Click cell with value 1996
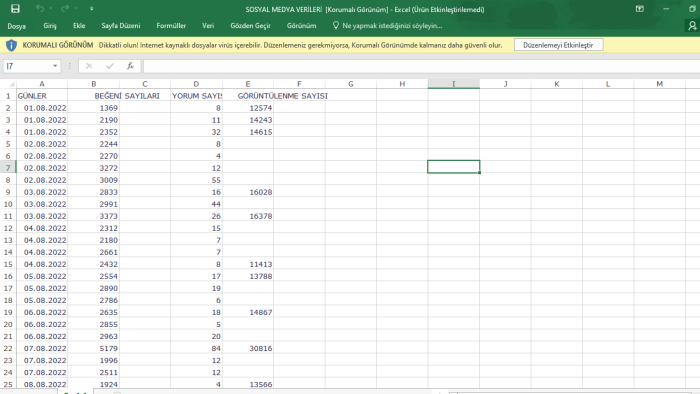700x394 pixels. 93,360
